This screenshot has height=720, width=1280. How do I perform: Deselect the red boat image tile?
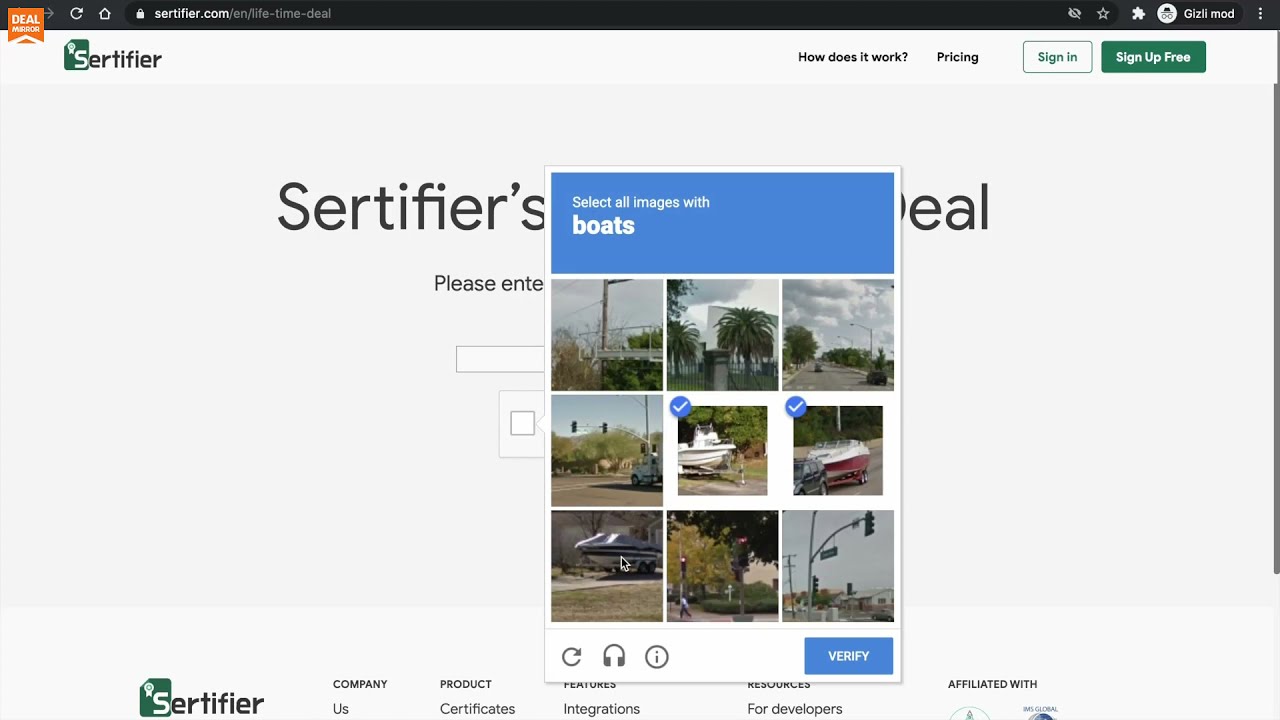[838, 450]
